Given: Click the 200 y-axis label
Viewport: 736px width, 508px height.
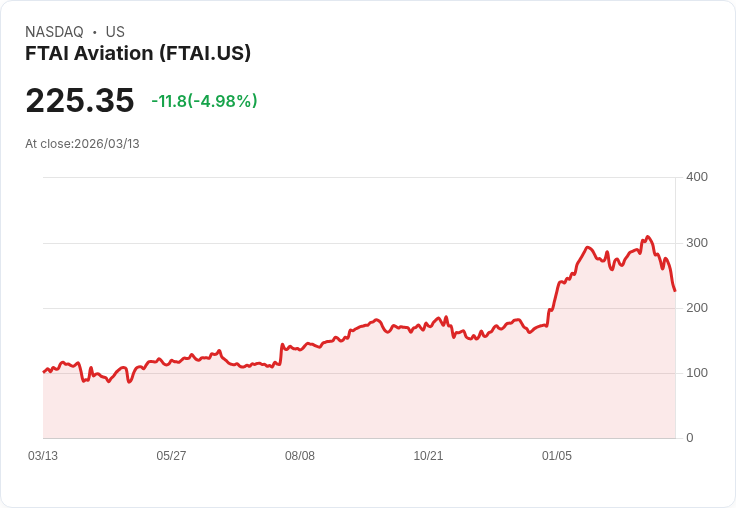Looking at the screenshot, I should point(696,308).
